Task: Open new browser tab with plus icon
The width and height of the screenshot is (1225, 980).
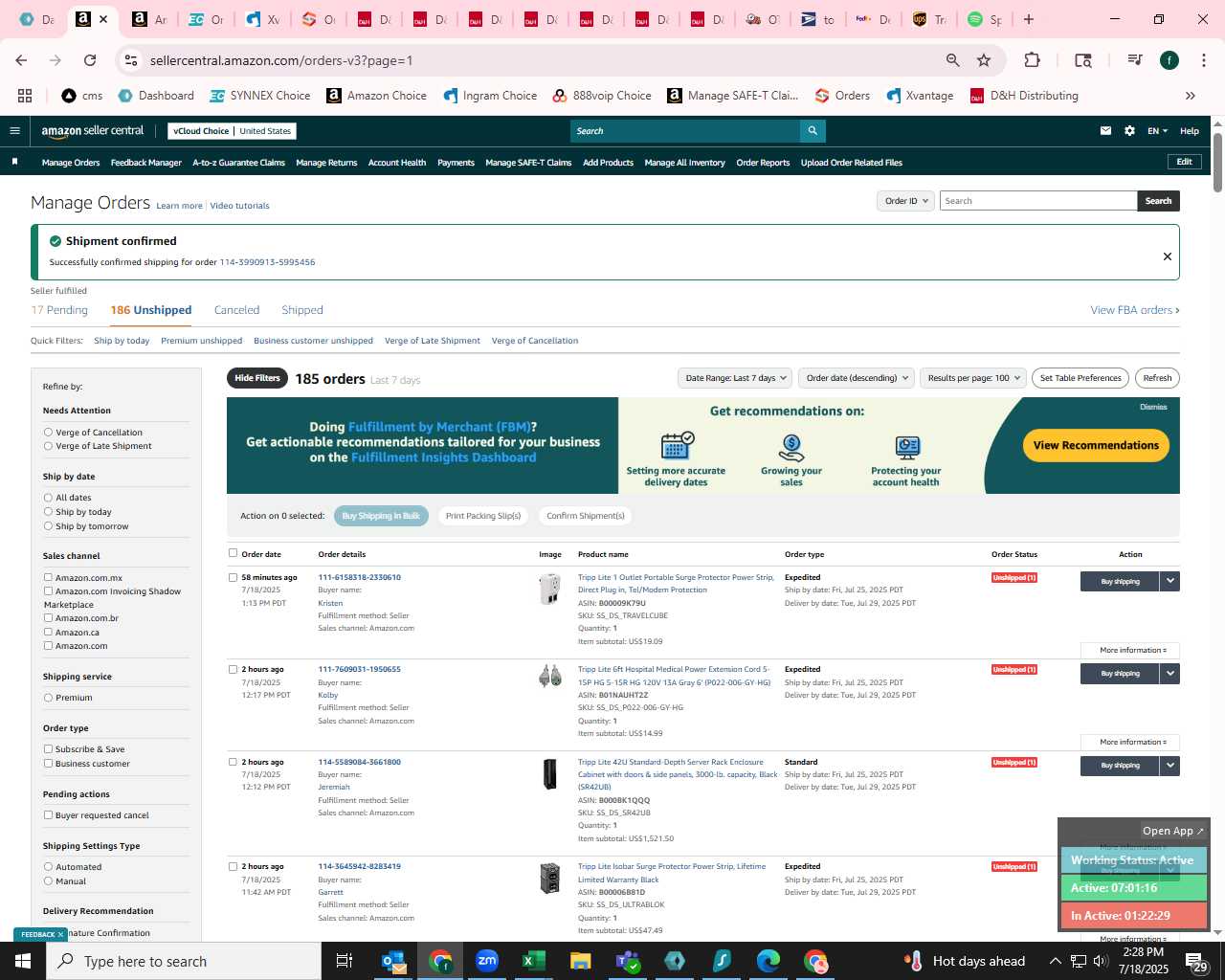Action: tap(1029, 19)
